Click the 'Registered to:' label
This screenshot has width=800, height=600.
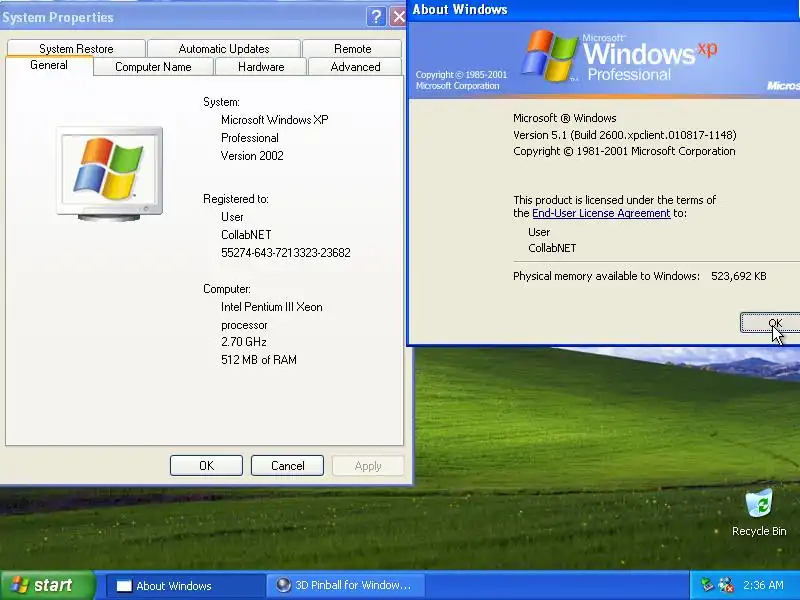(236, 199)
